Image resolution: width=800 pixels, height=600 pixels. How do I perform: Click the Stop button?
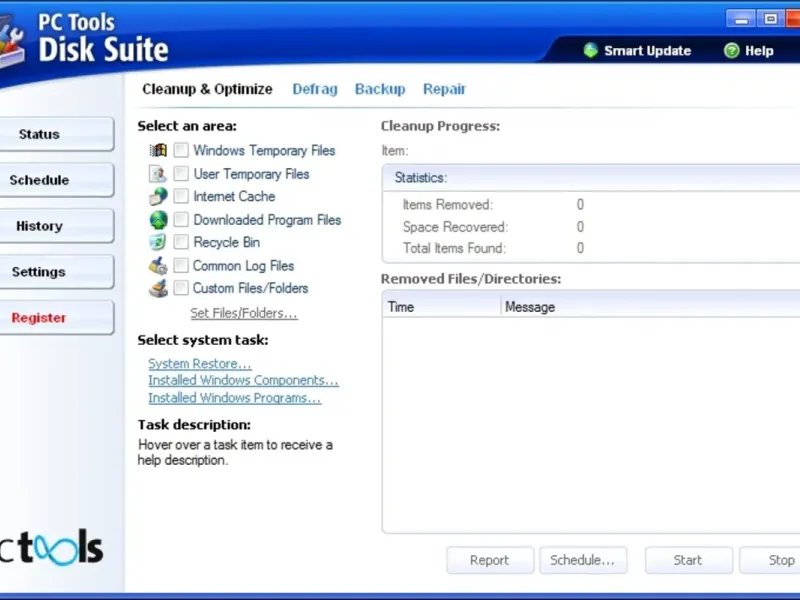[x=770, y=560]
